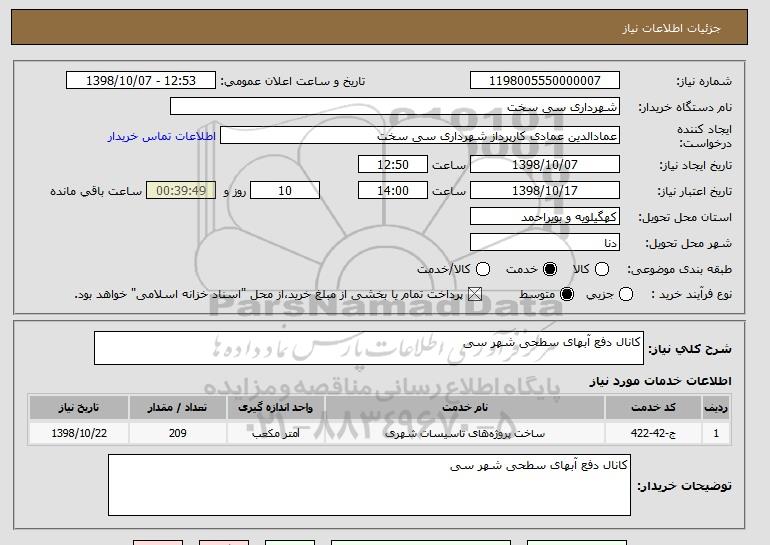Click the تاریخ نیاز column header

click(x=79, y=408)
